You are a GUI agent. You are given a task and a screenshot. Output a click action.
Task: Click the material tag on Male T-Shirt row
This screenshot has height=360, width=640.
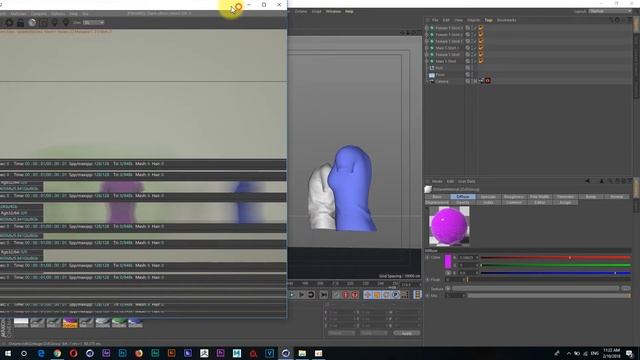(481, 48)
